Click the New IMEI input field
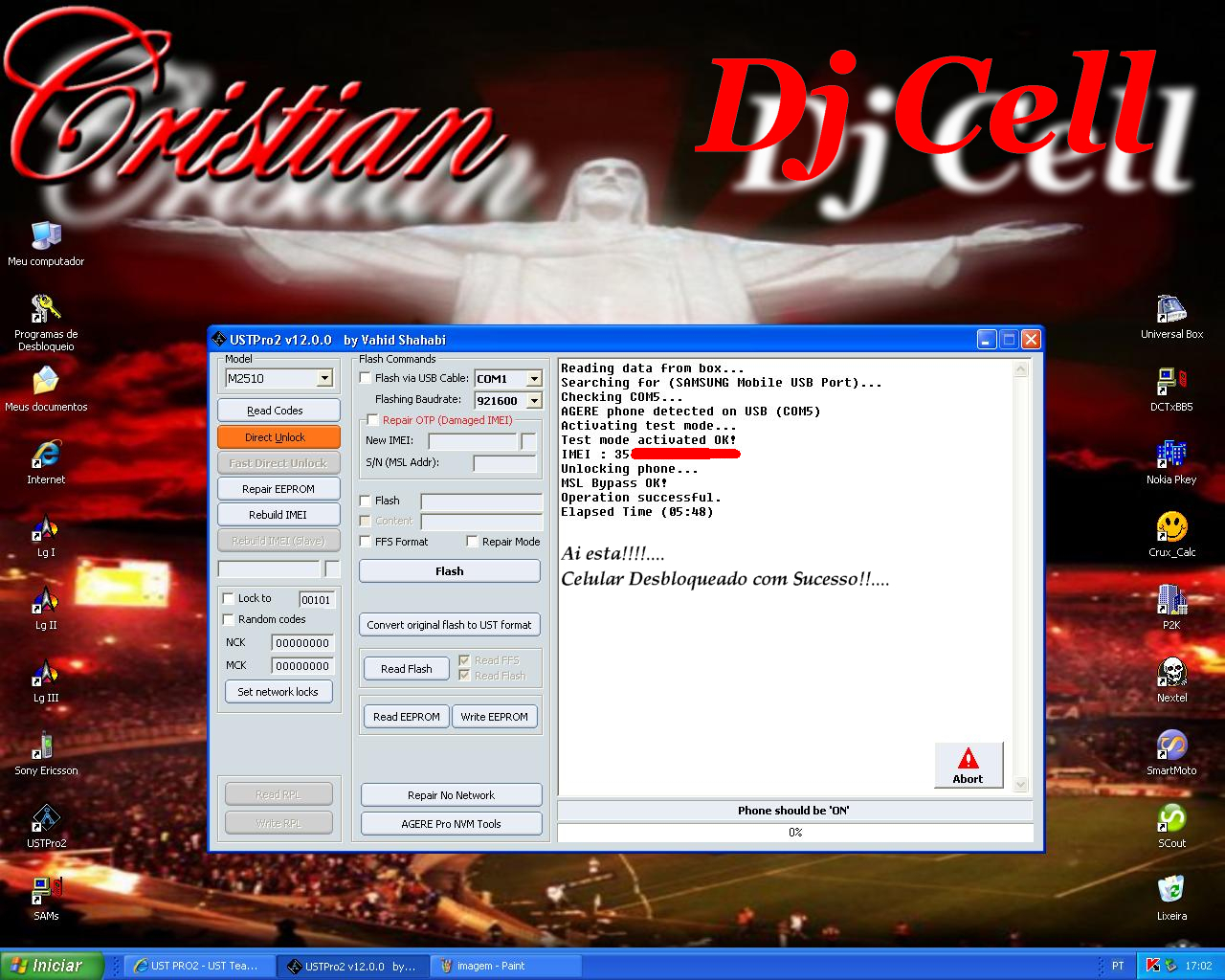This screenshot has width=1225, height=980. (x=473, y=441)
